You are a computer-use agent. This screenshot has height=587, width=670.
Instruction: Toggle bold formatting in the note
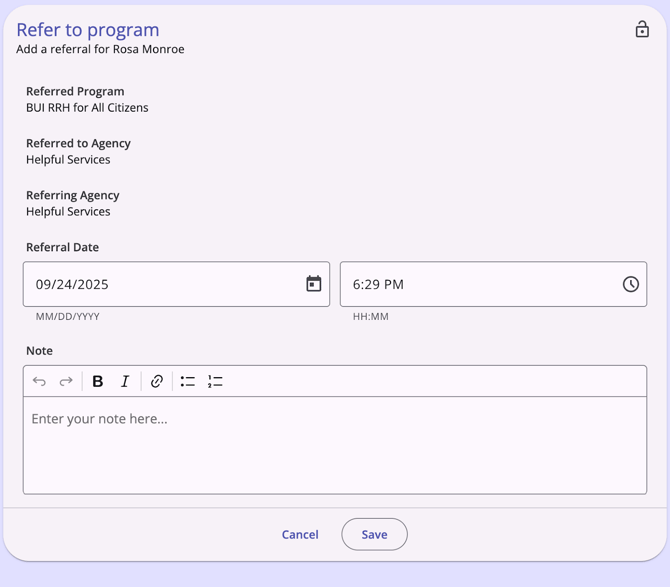coord(98,381)
